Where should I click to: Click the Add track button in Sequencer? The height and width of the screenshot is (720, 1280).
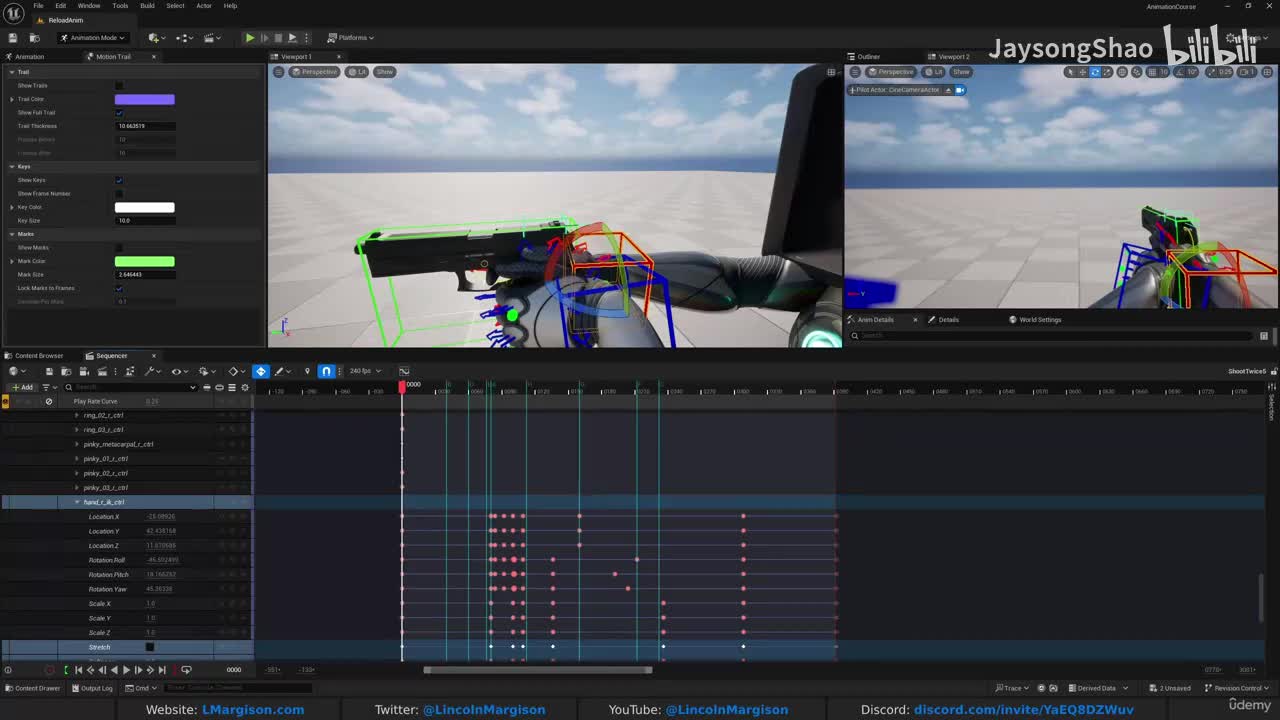pyautogui.click(x=22, y=387)
